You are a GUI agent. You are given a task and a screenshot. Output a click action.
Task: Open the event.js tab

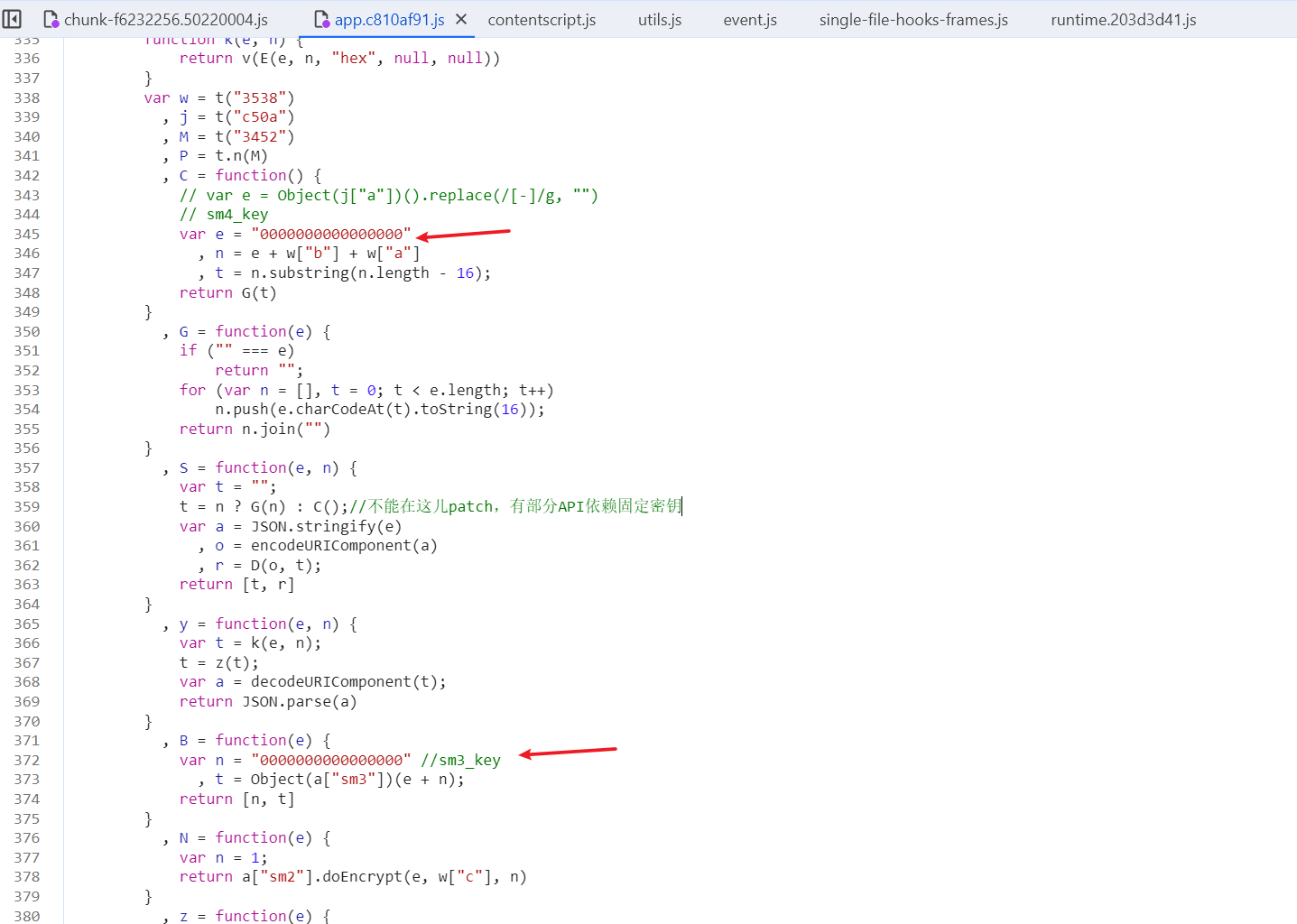coord(749,20)
